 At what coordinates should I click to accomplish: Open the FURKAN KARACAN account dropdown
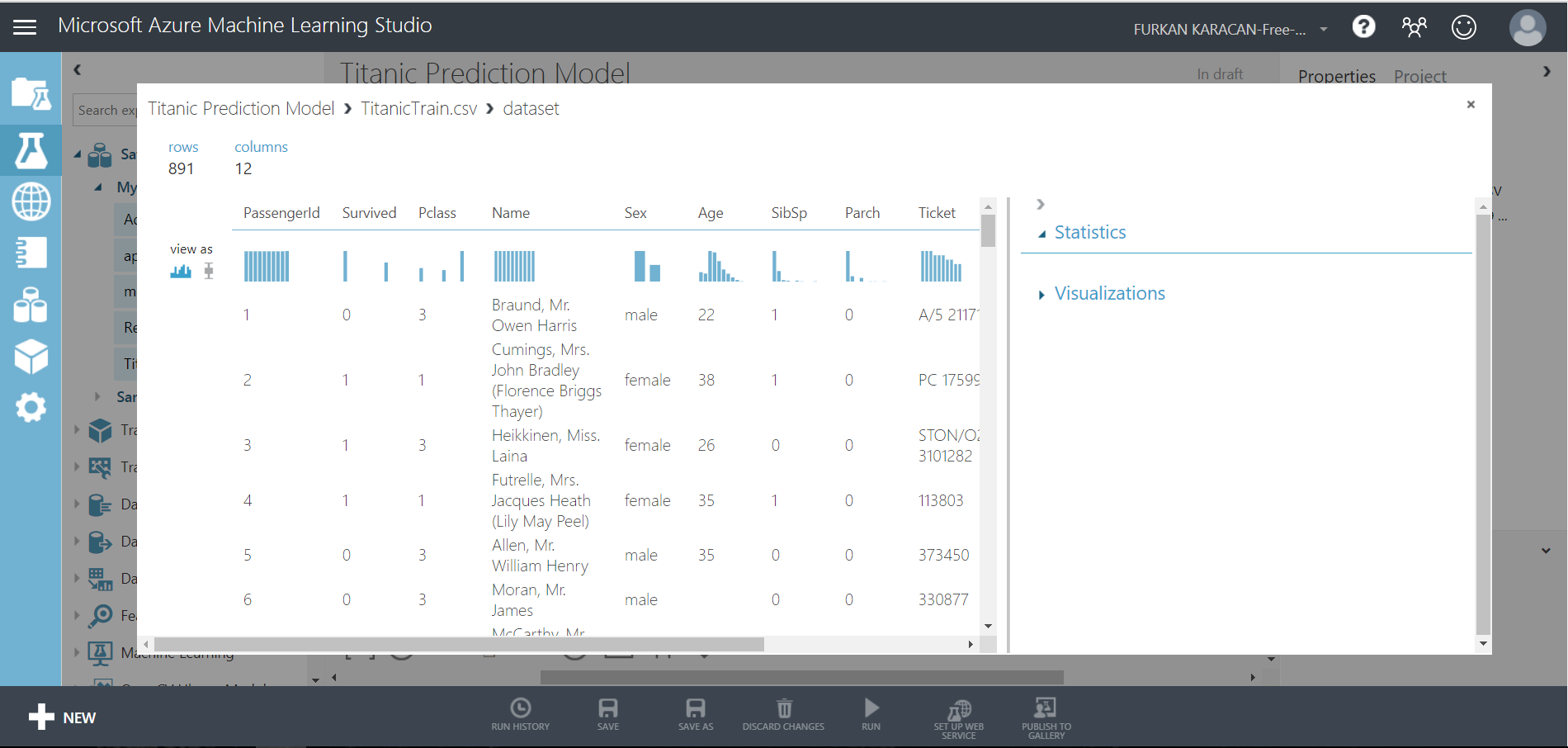tap(1230, 28)
